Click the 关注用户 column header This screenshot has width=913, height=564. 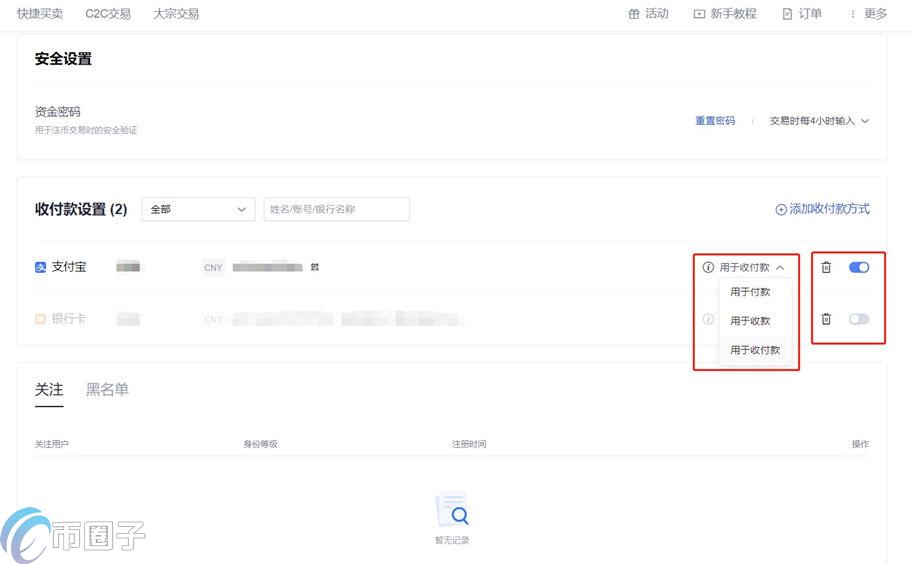pos(52,444)
